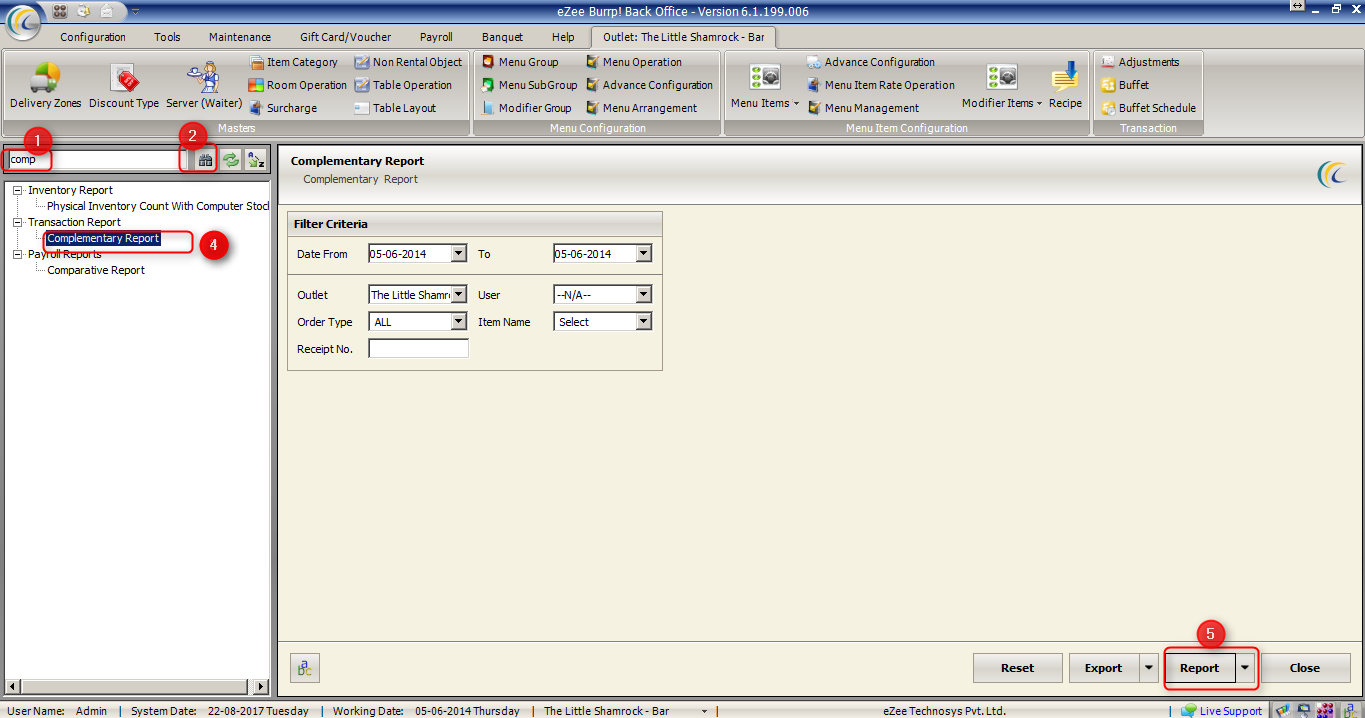Open the Help tab

[x=563, y=37]
